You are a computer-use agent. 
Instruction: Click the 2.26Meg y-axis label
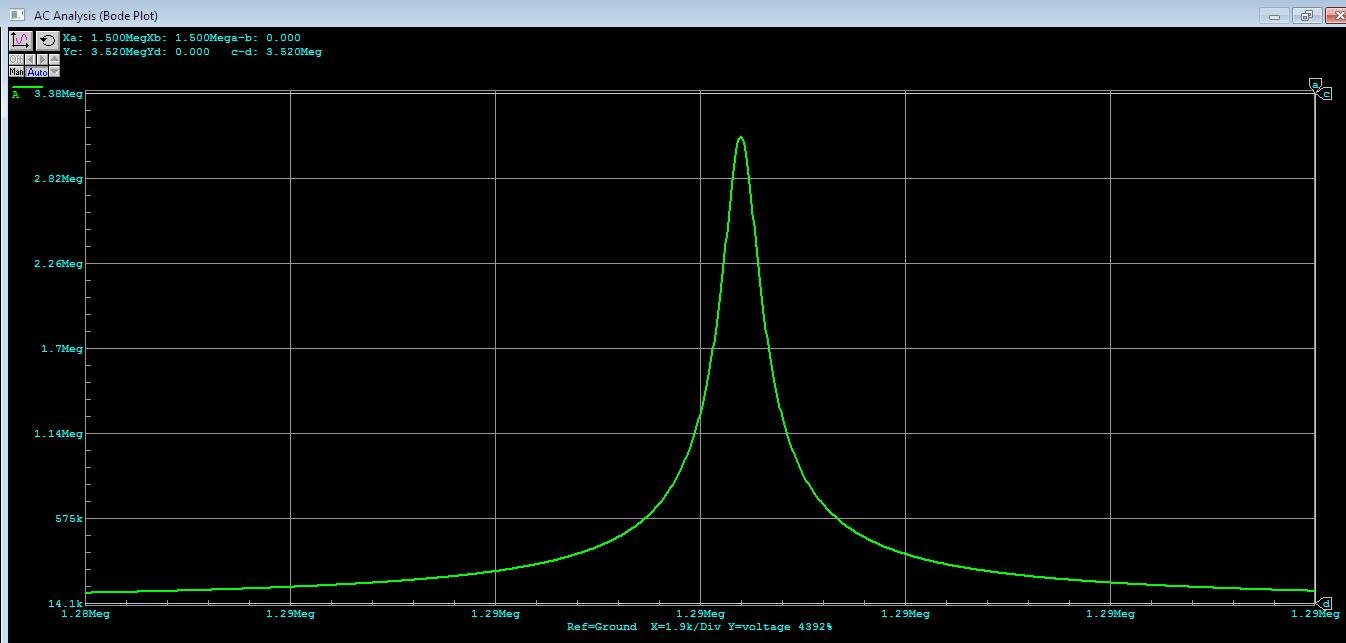(x=59, y=264)
